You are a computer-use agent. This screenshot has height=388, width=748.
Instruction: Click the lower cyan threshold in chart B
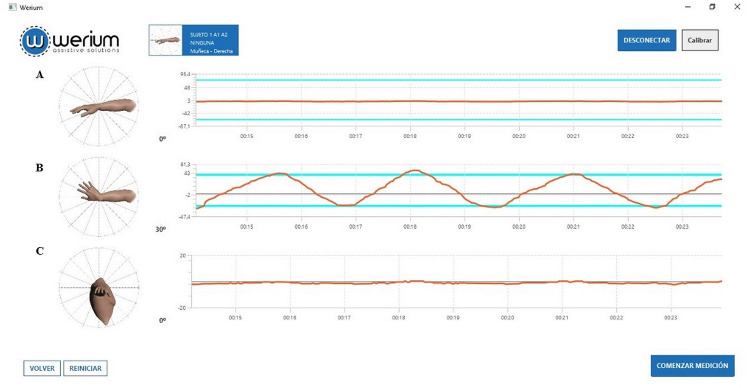click(x=458, y=206)
